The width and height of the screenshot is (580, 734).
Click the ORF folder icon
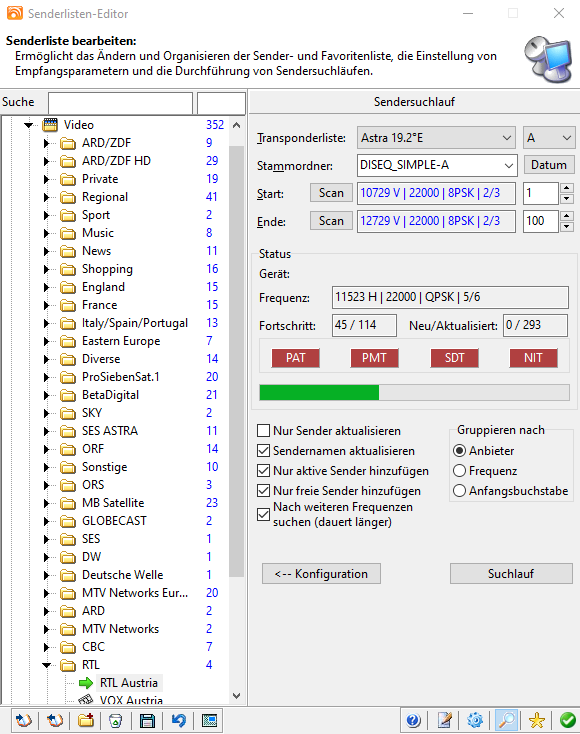pos(68,449)
